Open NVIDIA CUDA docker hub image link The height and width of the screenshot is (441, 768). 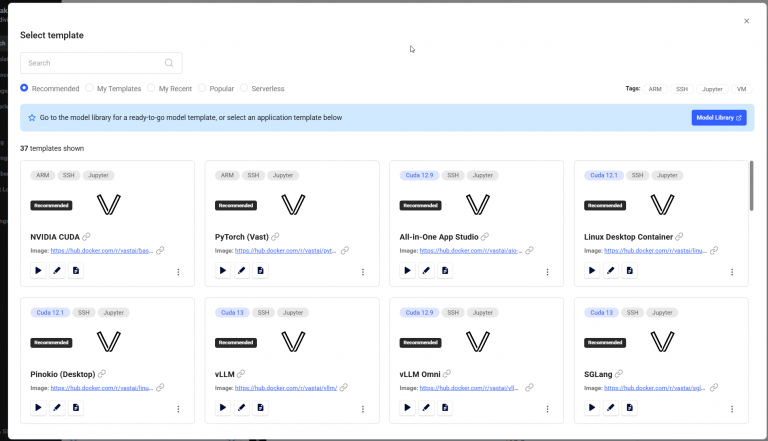pyautogui.click(x=102, y=251)
